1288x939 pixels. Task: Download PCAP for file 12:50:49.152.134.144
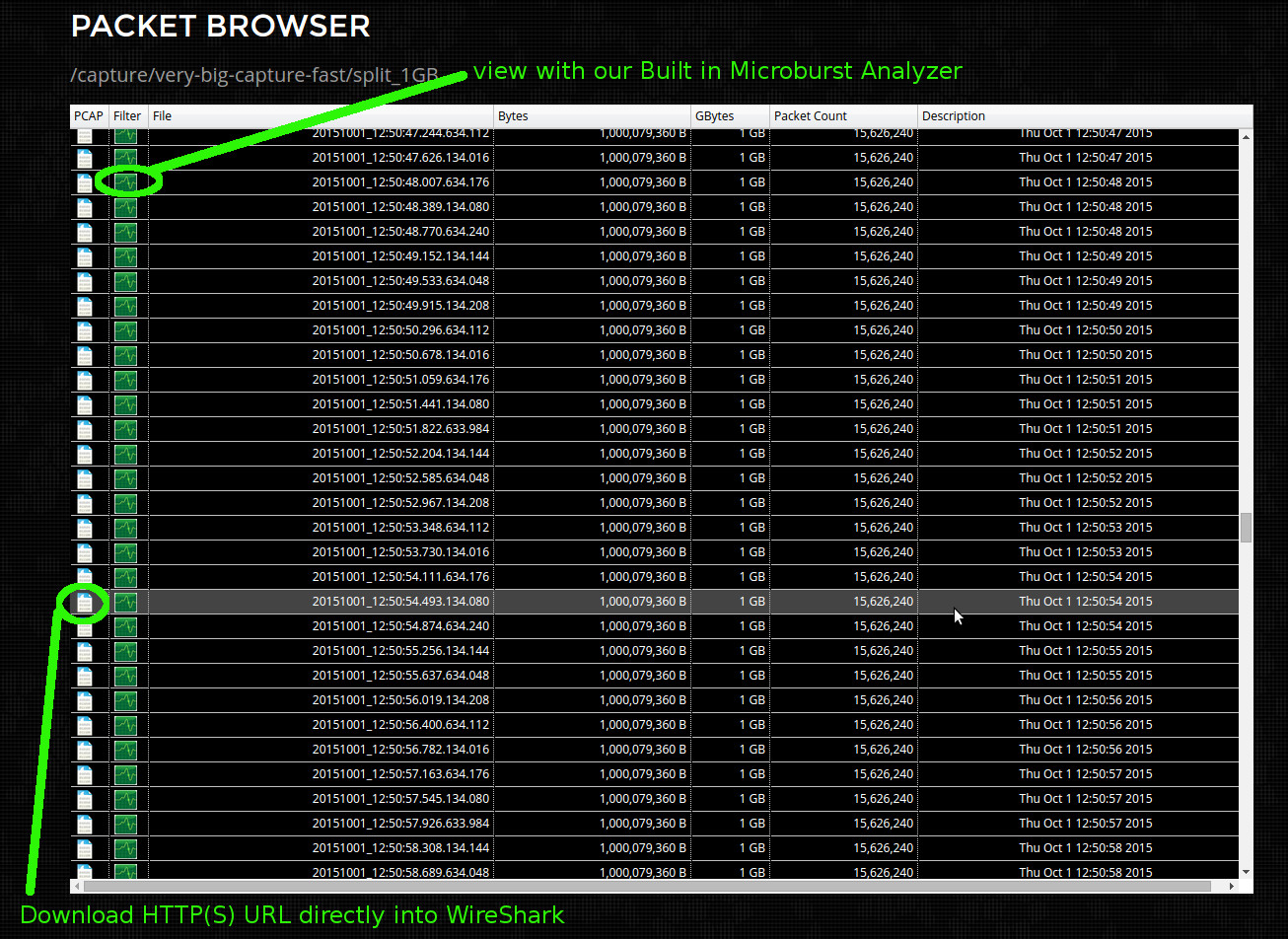(x=85, y=255)
